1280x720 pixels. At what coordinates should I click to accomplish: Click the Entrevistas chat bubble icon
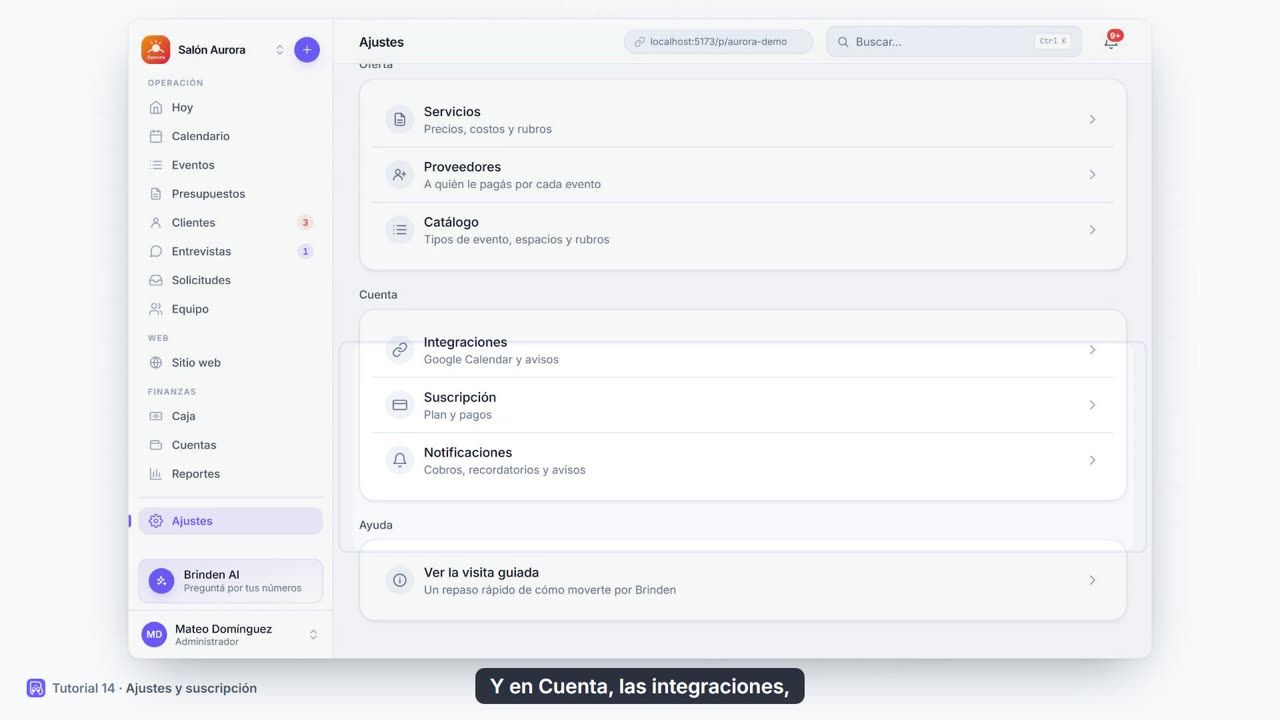click(x=156, y=252)
